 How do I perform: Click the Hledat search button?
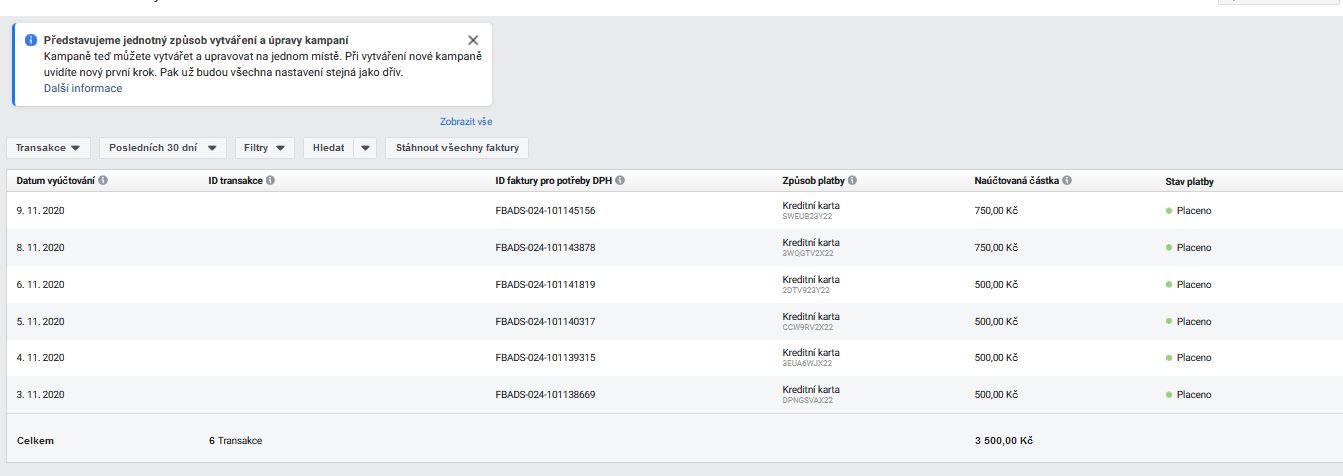(x=328, y=148)
